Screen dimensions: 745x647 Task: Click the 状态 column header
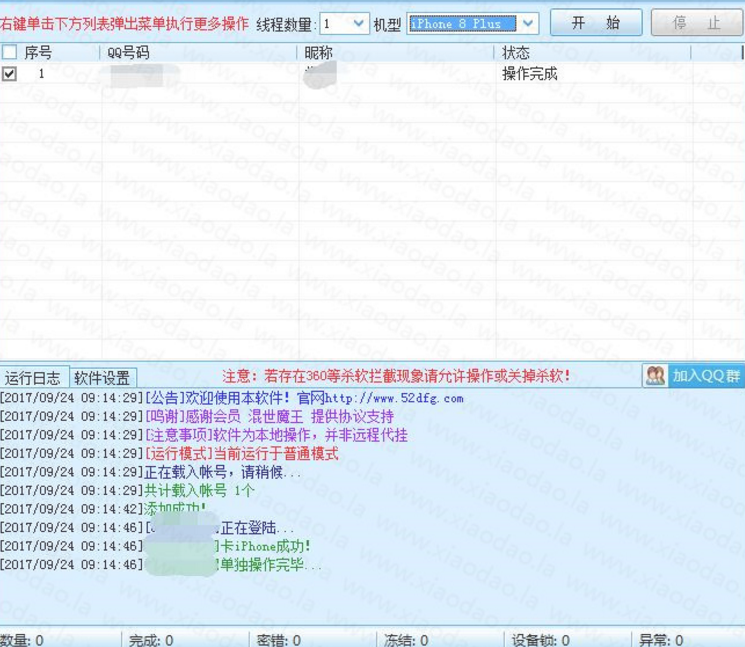[516, 52]
